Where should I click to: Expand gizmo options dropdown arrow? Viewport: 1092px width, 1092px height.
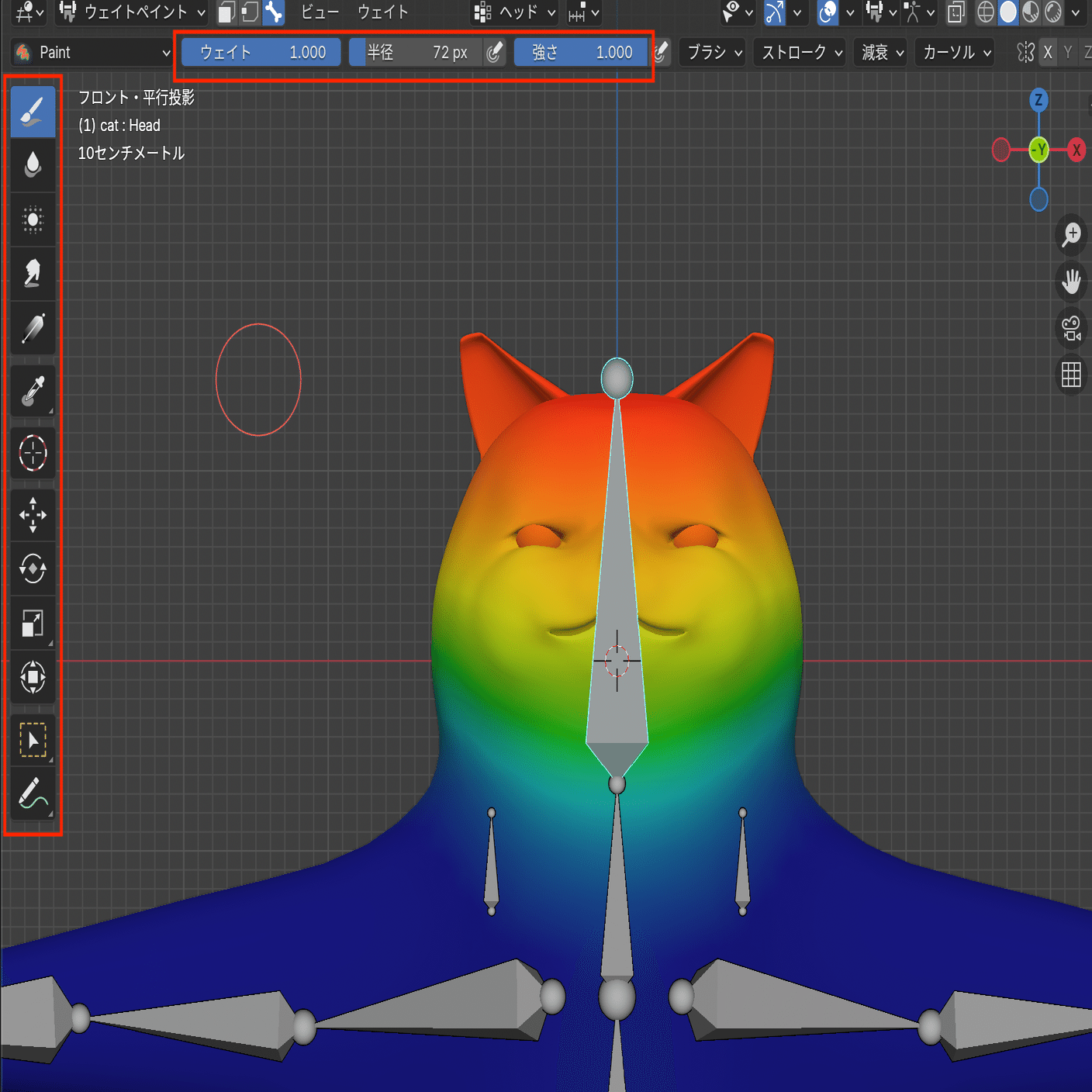[797, 12]
